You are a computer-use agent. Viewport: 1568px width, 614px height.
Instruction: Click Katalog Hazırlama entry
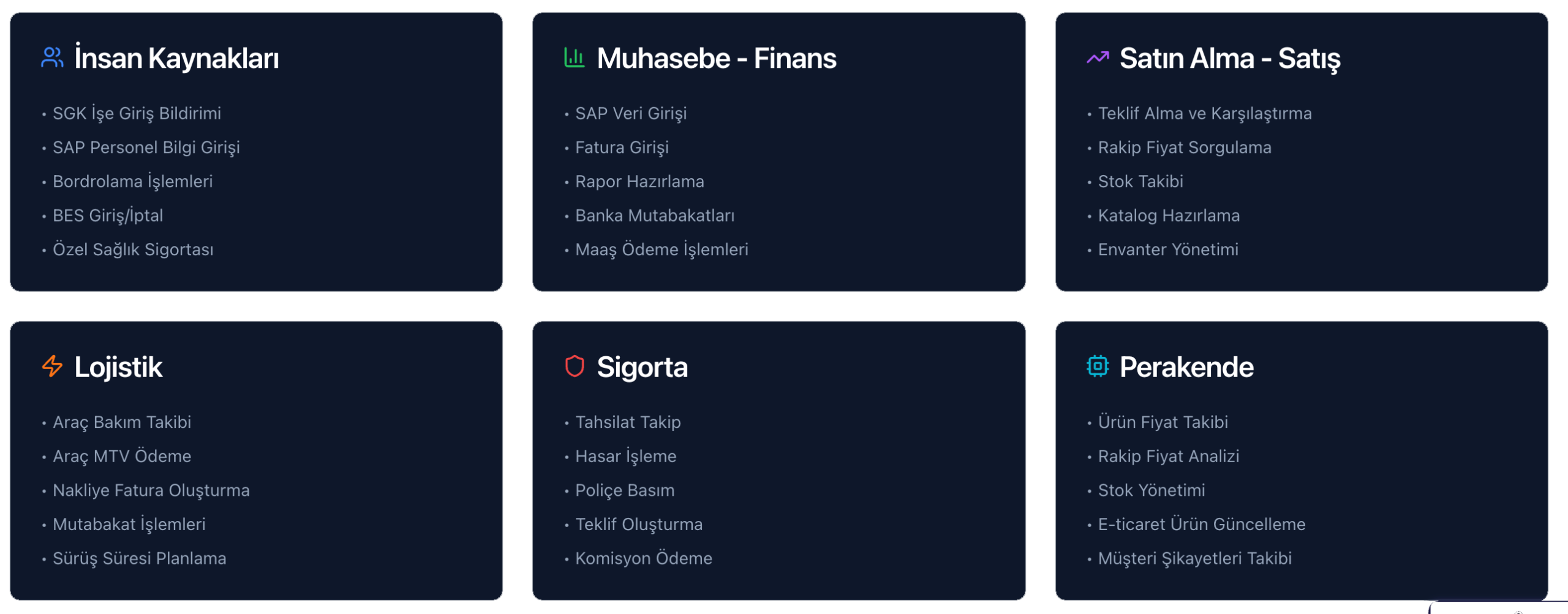click(1168, 216)
